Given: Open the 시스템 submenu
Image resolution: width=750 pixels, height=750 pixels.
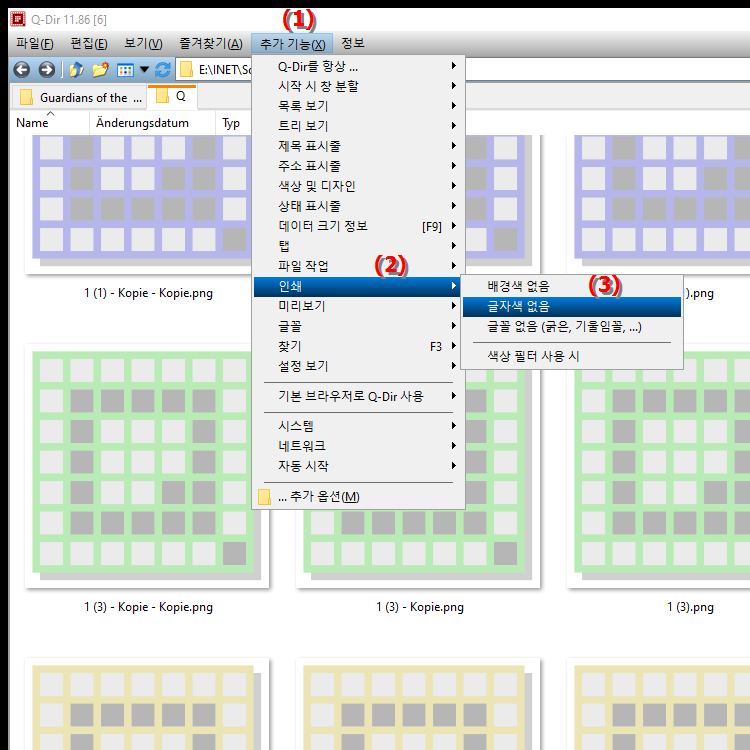Looking at the screenshot, I should point(358,426).
